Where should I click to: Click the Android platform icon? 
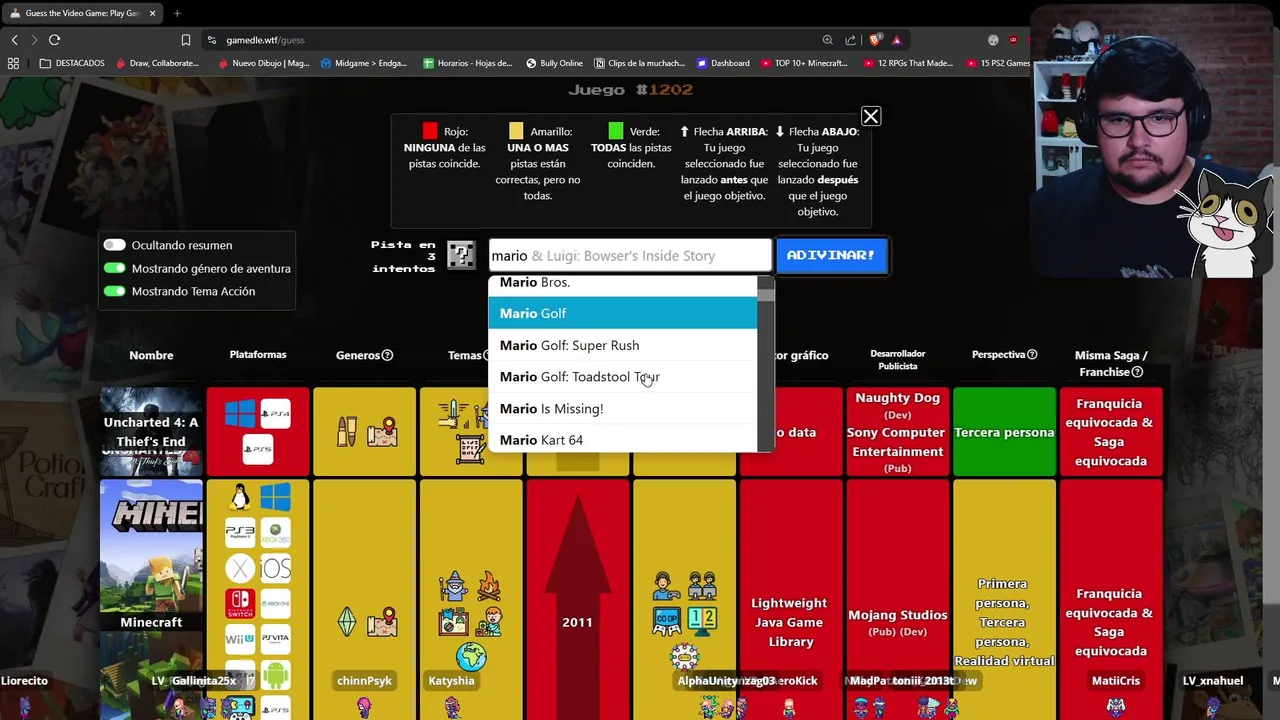pos(275,675)
